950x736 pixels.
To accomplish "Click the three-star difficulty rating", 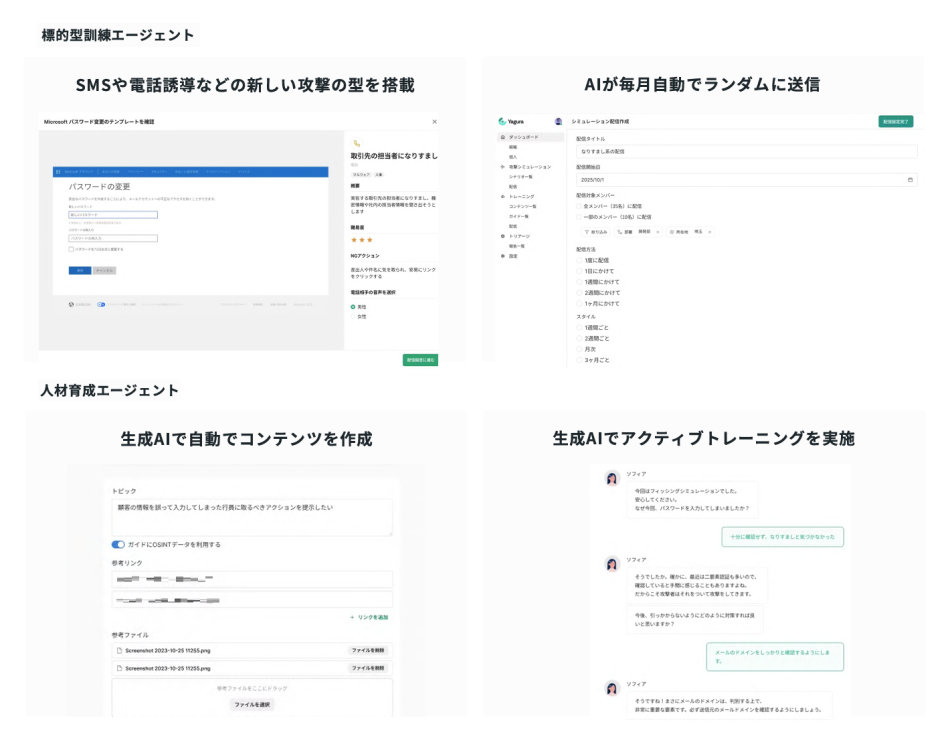I will (x=361, y=240).
